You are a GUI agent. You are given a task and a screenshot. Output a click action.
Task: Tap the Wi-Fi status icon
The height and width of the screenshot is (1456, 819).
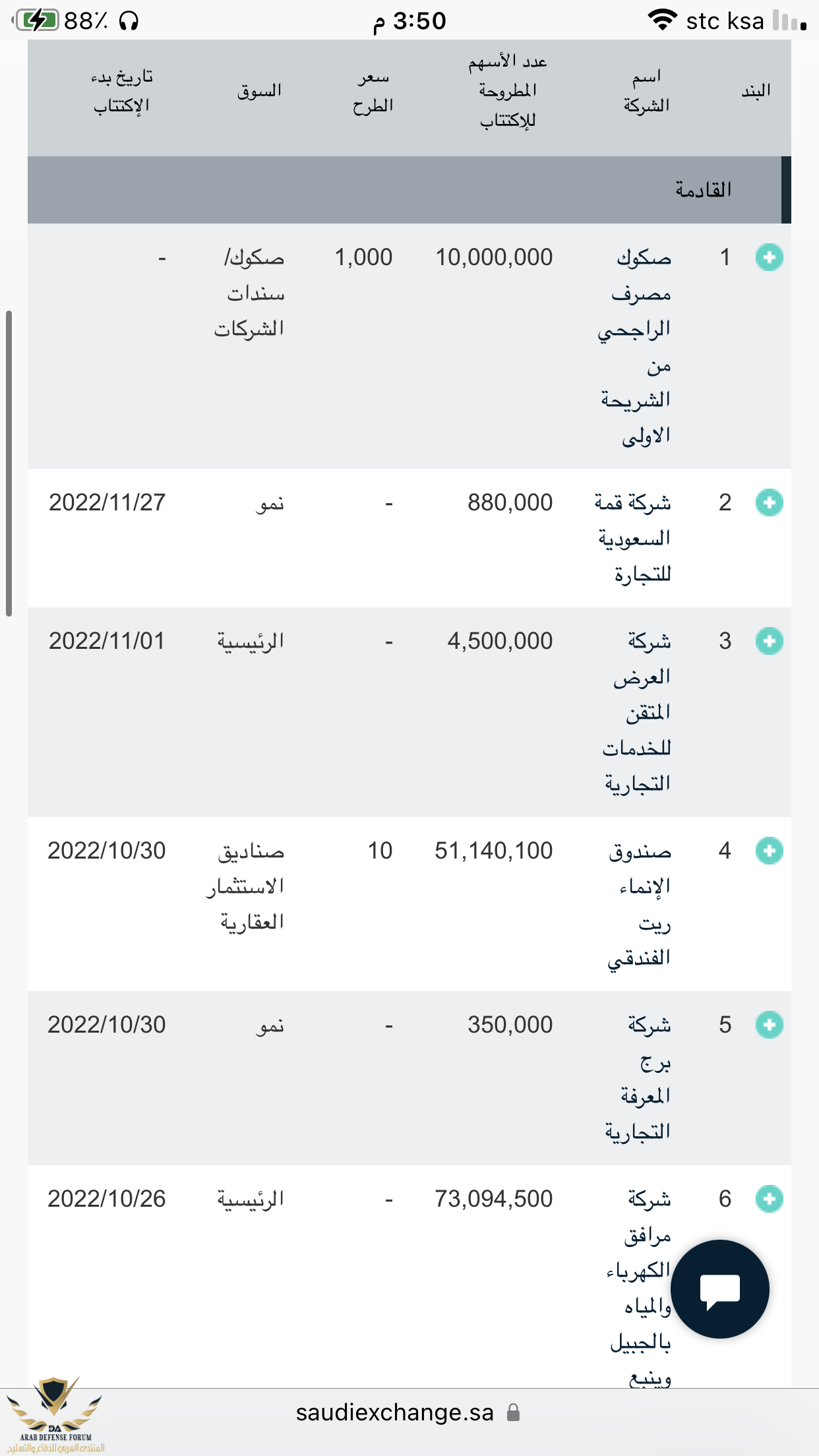point(662,20)
